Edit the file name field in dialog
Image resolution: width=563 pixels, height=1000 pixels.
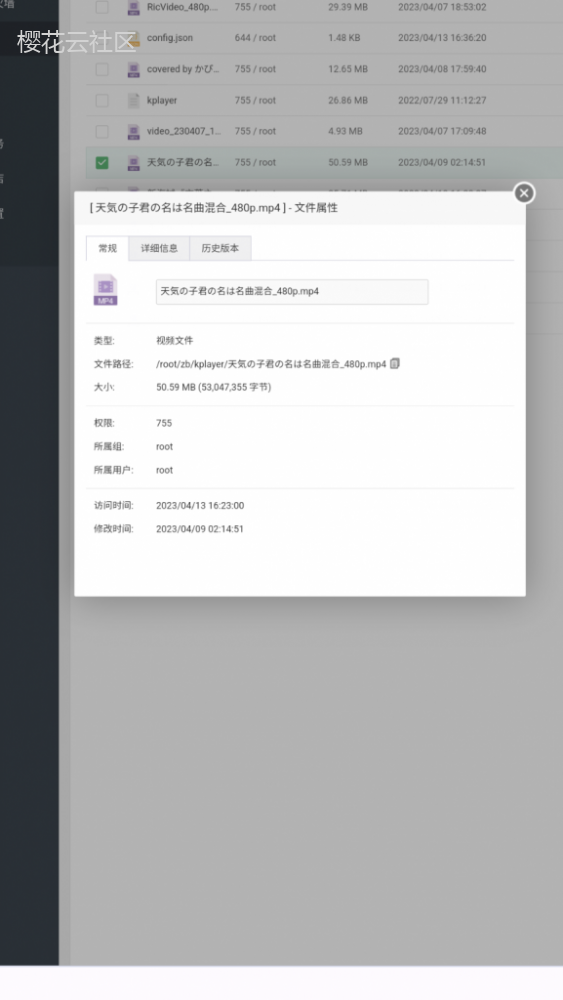point(292,291)
